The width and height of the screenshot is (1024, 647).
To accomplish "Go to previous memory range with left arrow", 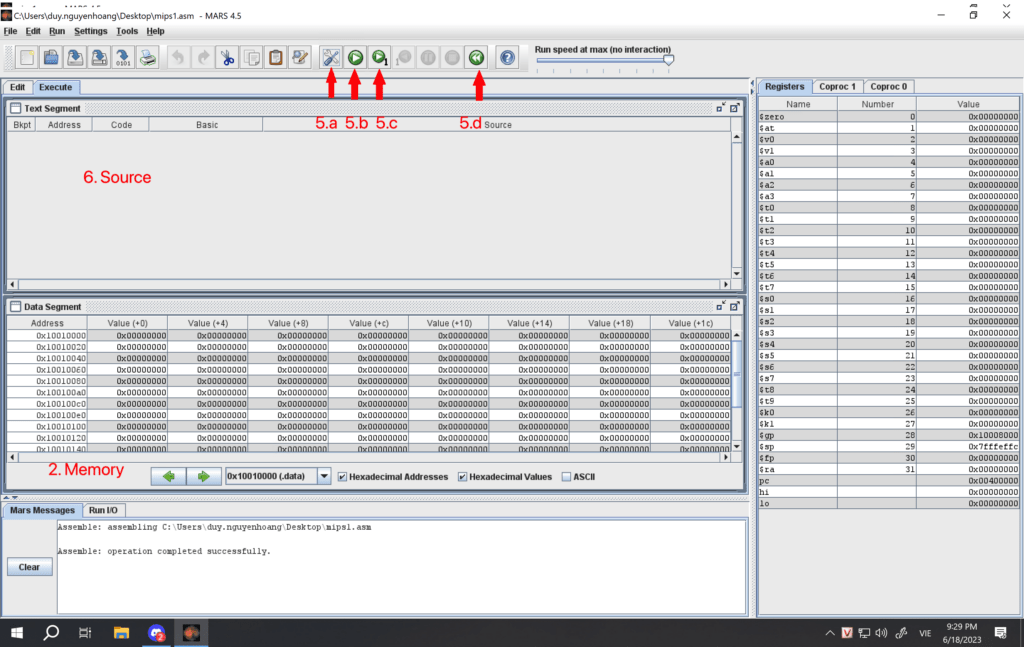I will (168, 477).
